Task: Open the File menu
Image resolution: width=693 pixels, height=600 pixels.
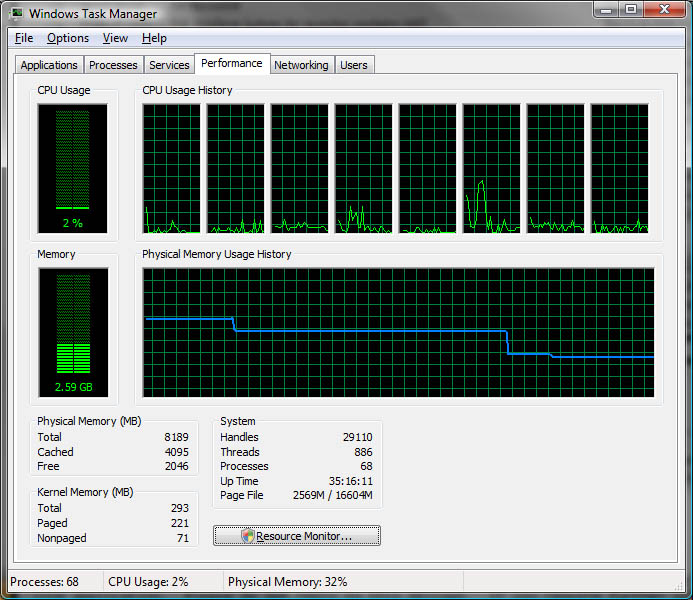Action: click(x=24, y=38)
